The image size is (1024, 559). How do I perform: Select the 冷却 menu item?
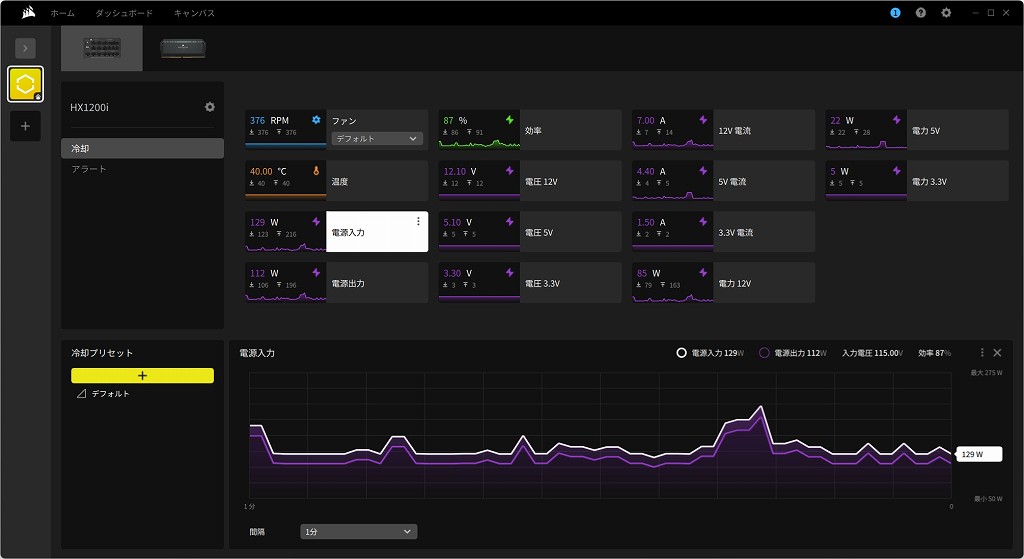pos(142,148)
